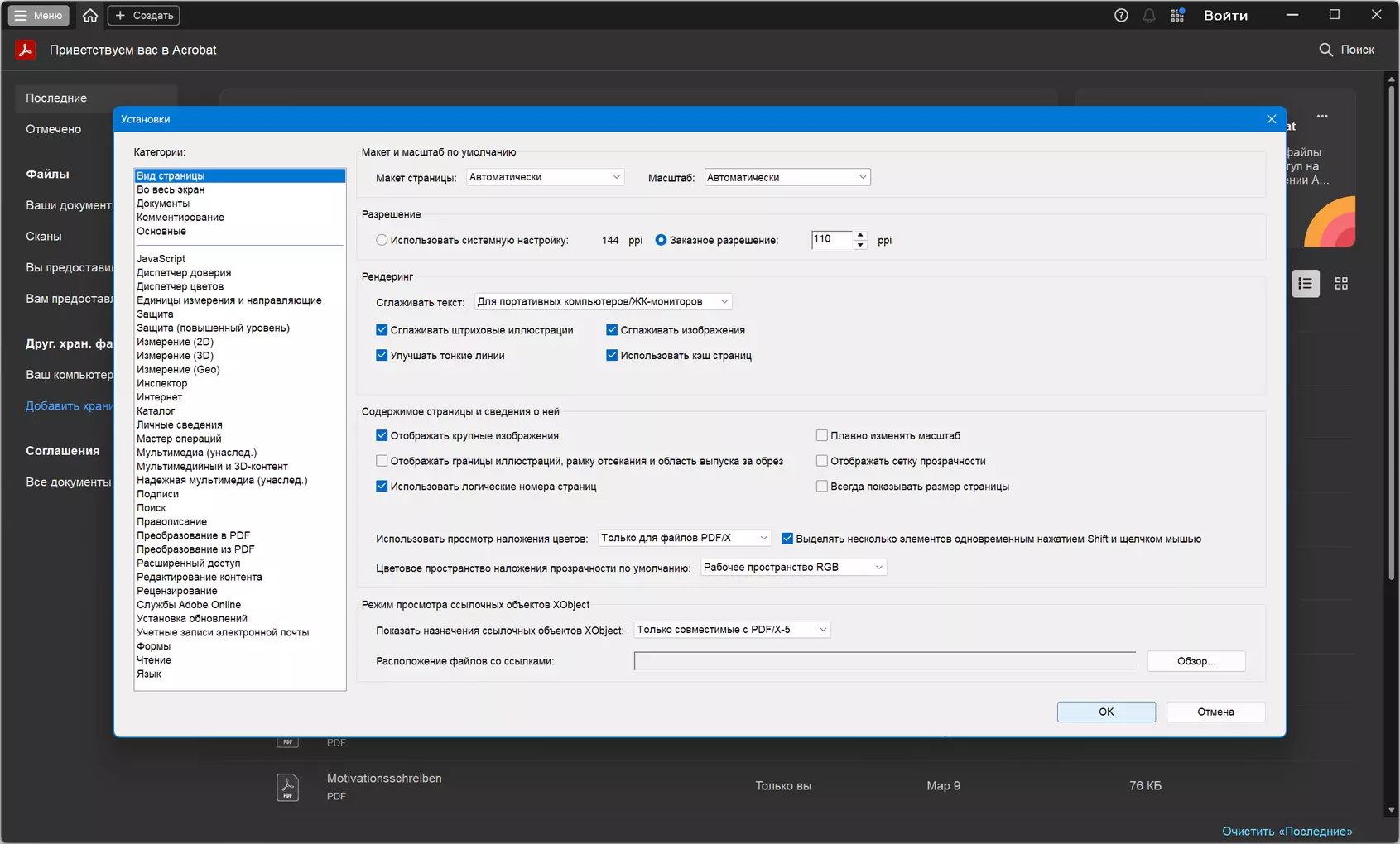Viewport: 1400px width, 844px height.
Task: Expand the Макет страницы dropdown
Action: tap(545, 177)
